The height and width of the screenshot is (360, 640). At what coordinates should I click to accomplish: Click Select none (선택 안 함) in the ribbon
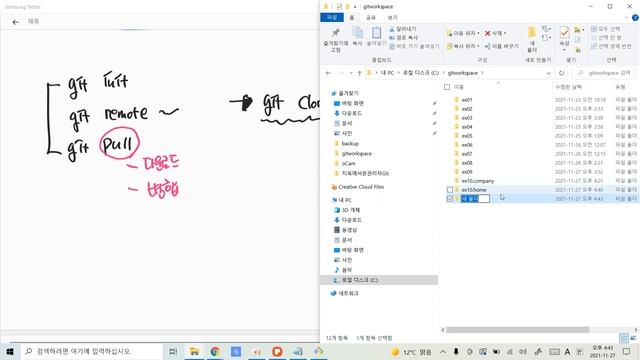pos(607,38)
